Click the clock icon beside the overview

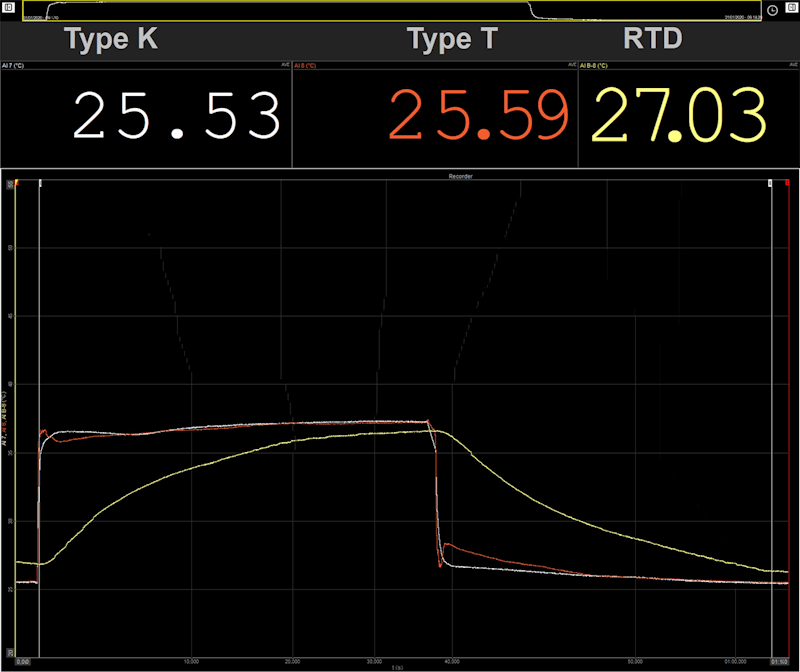click(x=772, y=10)
